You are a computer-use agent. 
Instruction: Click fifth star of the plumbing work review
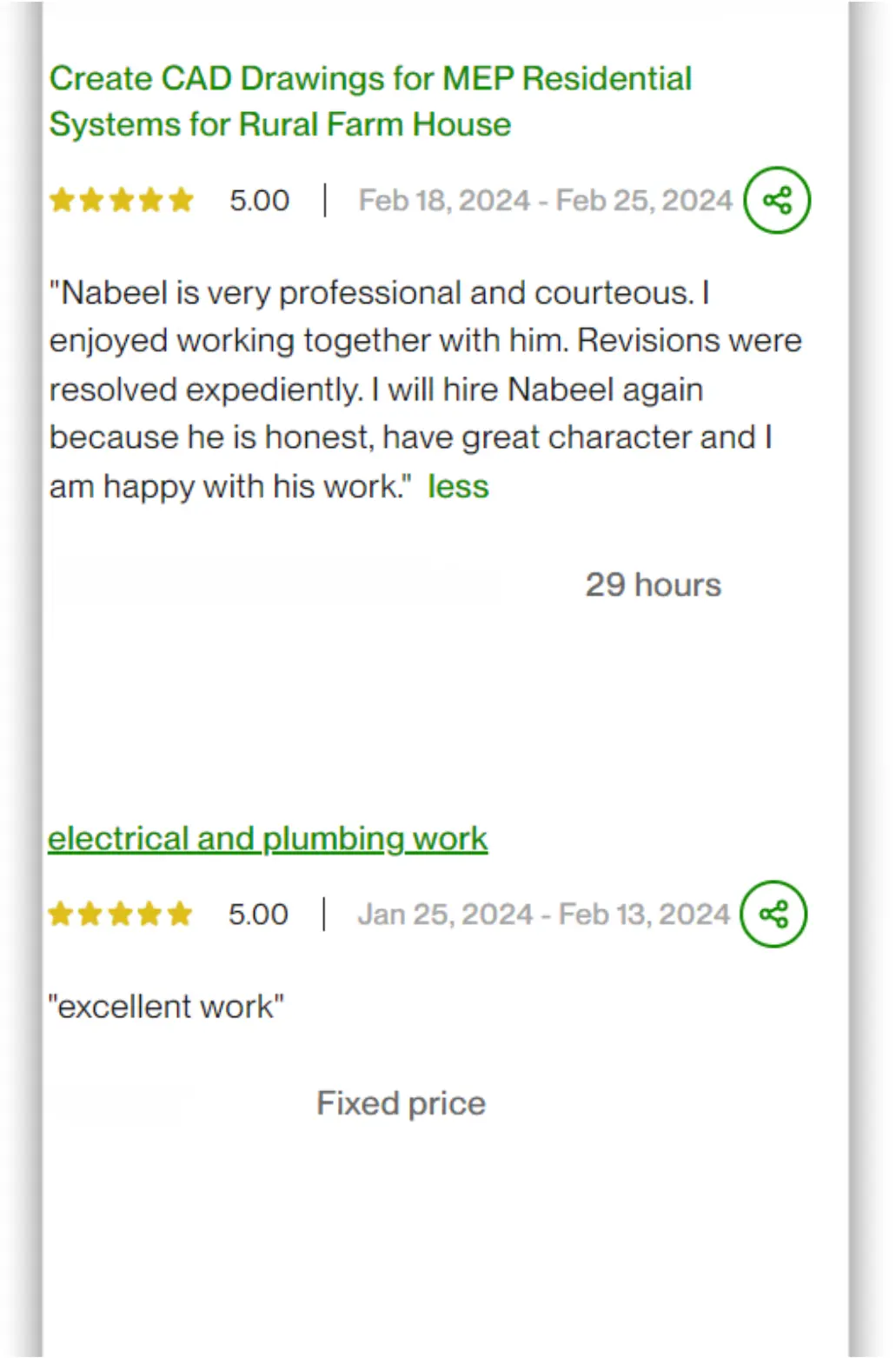coord(180,914)
